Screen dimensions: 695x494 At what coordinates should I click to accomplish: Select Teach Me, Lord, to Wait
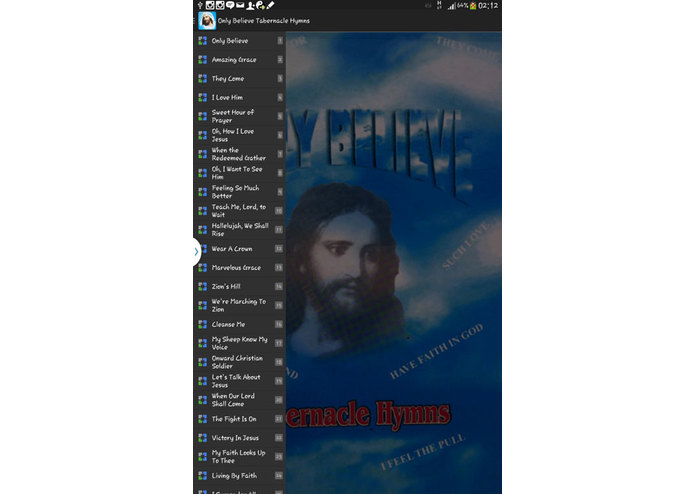(239, 211)
